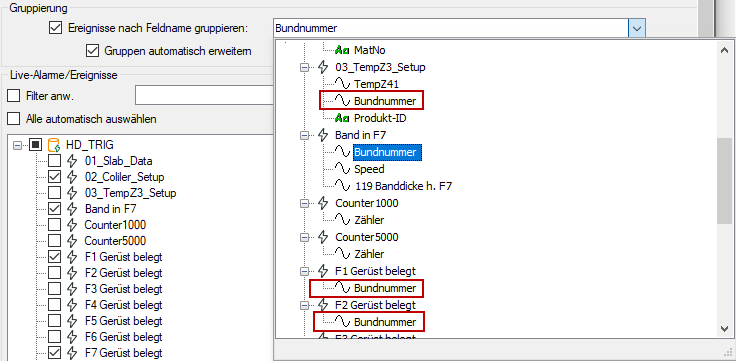The image size is (736, 361).
Task: Click the F5 Gerüst belegt label in left tree
Action: pyautogui.click(x=123, y=321)
